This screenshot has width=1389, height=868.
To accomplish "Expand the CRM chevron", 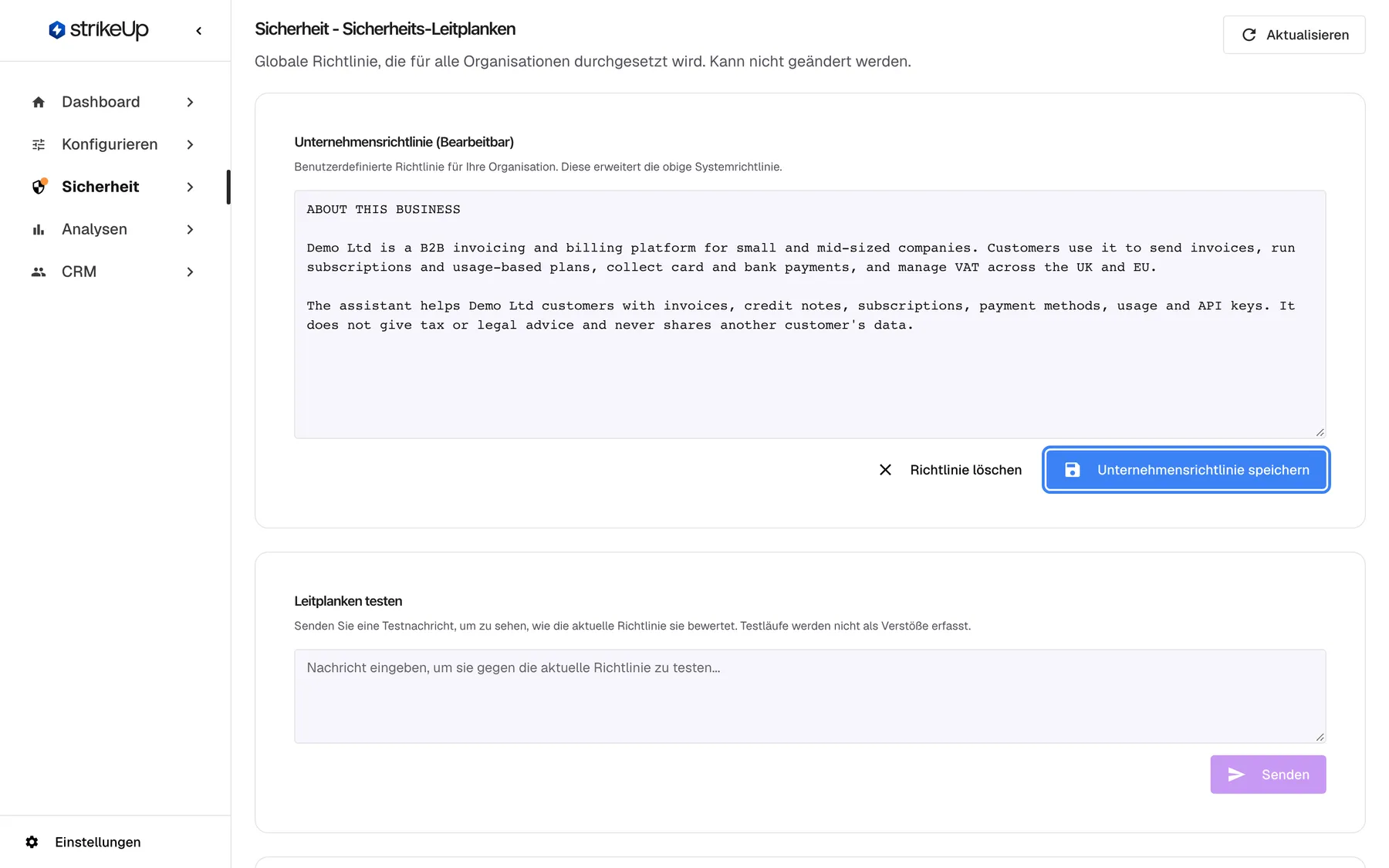I will [190, 272].
